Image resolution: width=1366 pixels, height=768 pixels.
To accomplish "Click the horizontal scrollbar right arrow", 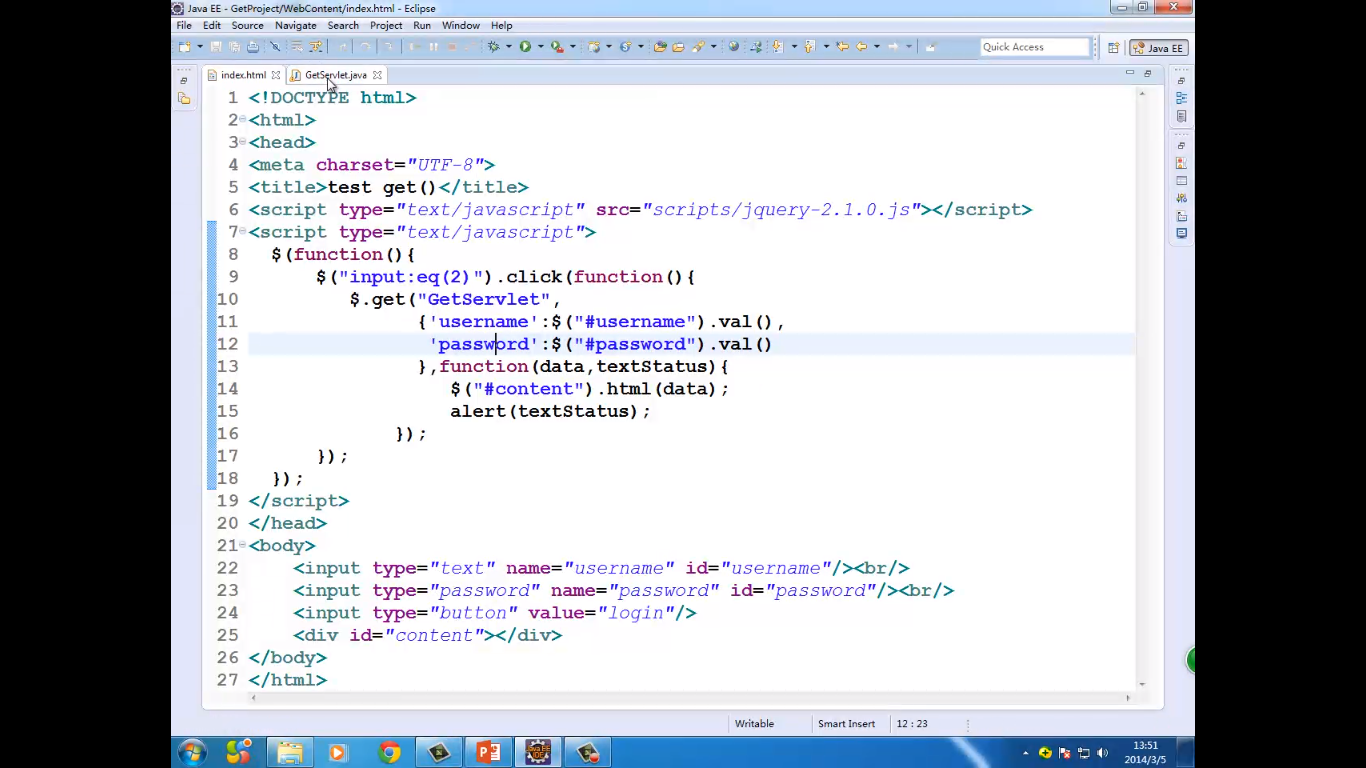I will click(x=1129, y=698).
